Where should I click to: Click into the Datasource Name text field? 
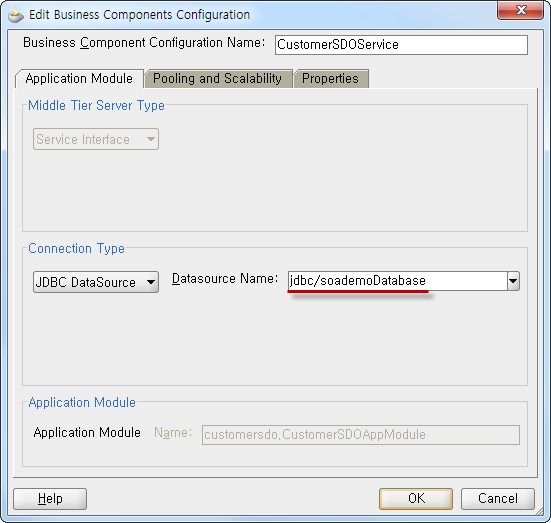point(397,281)
